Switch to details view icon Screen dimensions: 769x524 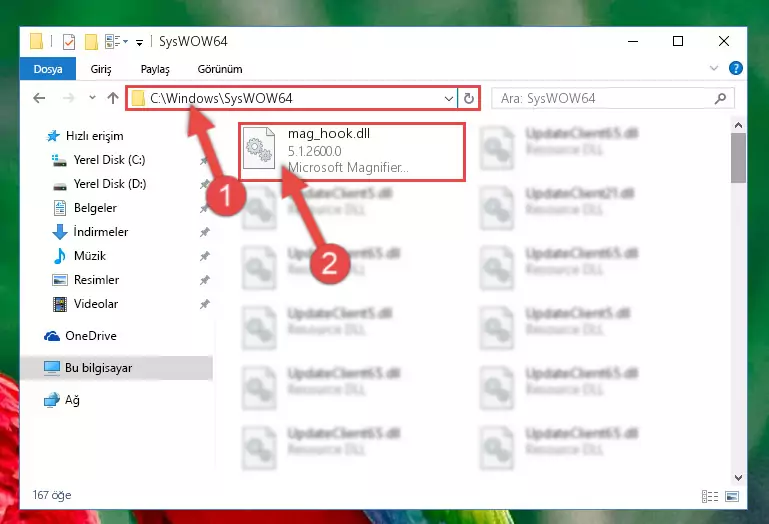[710, 497]
